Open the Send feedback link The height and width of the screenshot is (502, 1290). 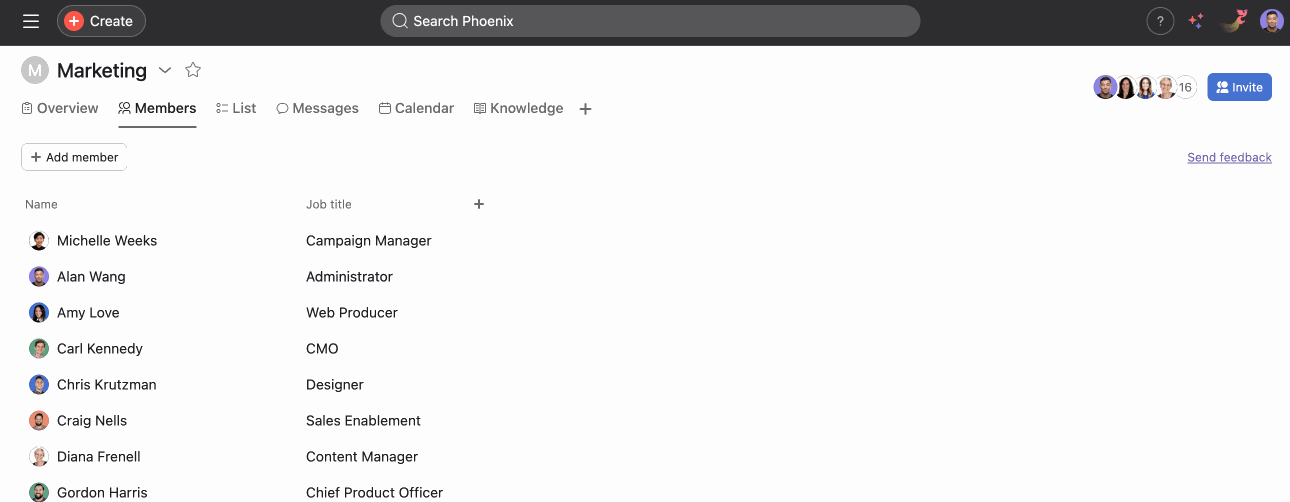coord(1229,157)
